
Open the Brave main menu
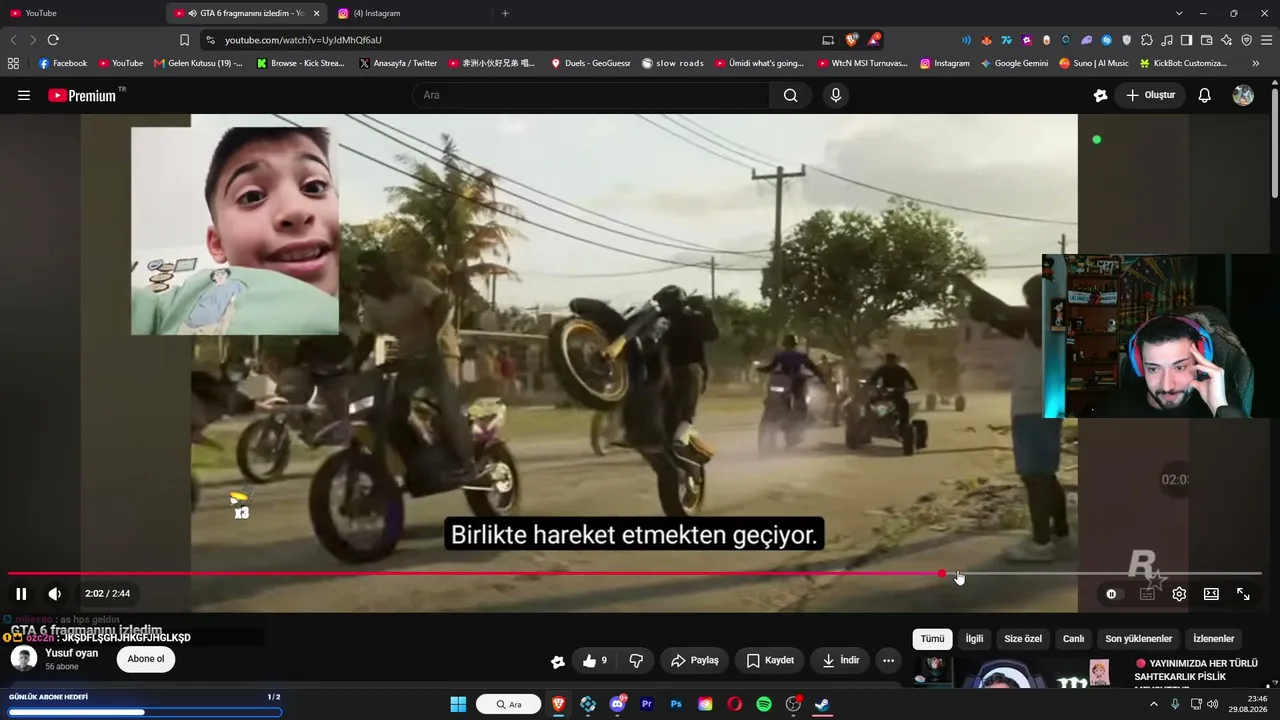[x=1266, y=40]
